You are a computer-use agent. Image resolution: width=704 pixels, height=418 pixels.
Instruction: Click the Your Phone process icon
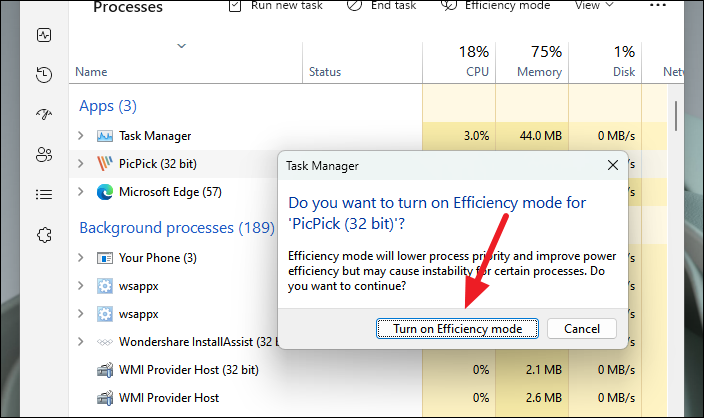[105, 258]
